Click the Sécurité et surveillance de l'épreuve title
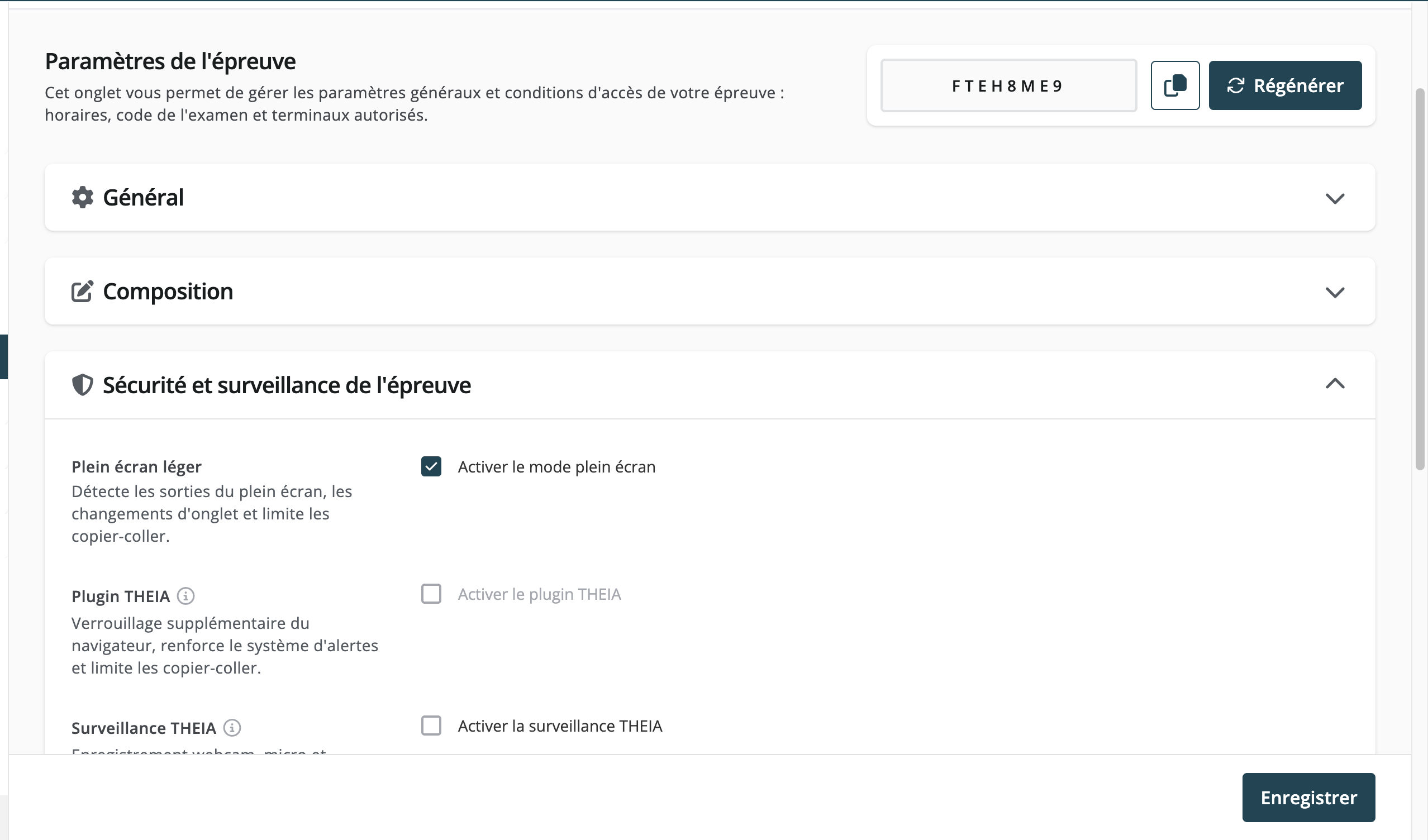Image resolution: width=1428 pixels, height=840 pixels. tap(286, 385)
